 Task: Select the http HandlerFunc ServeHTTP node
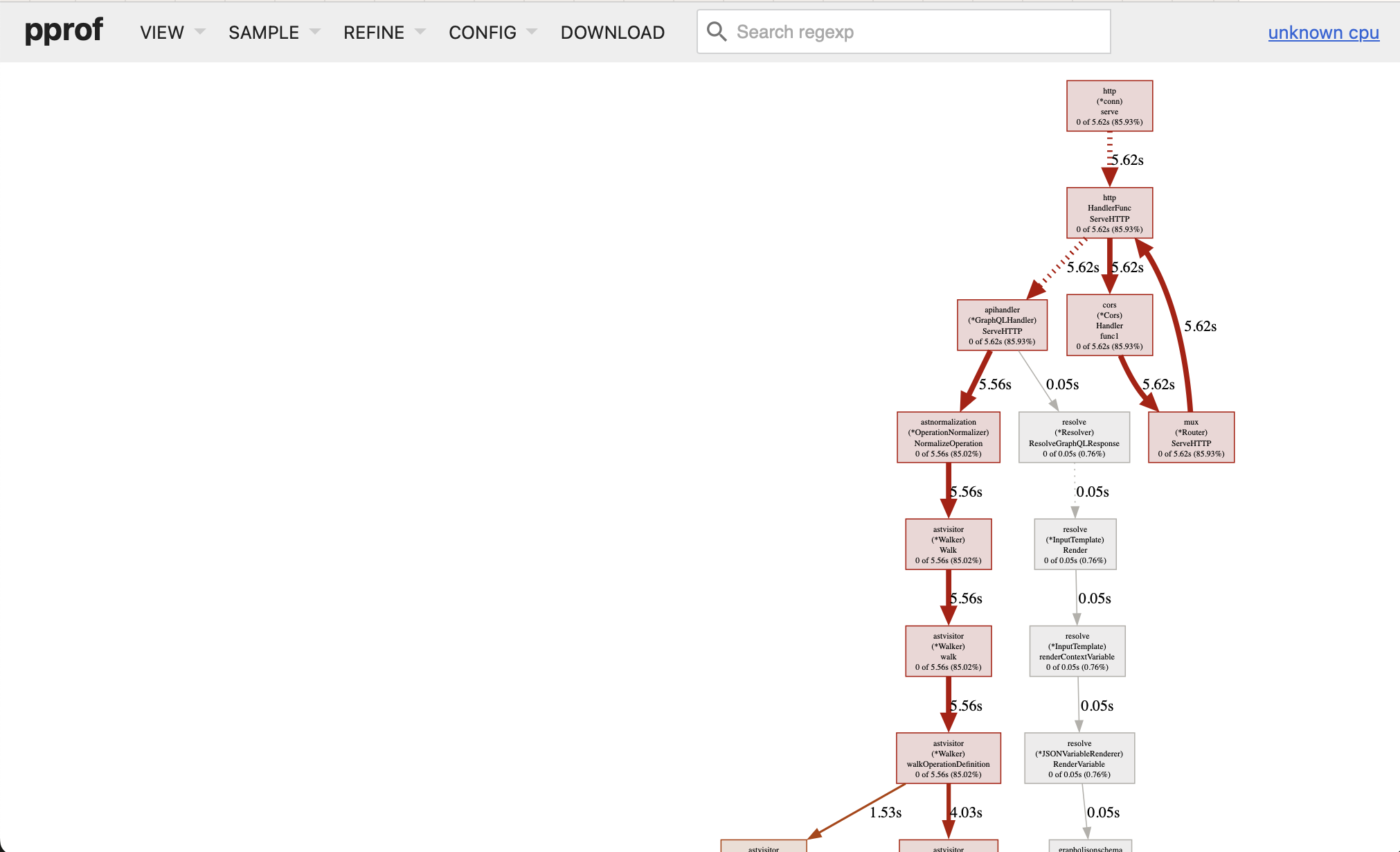coord(1109,213)
